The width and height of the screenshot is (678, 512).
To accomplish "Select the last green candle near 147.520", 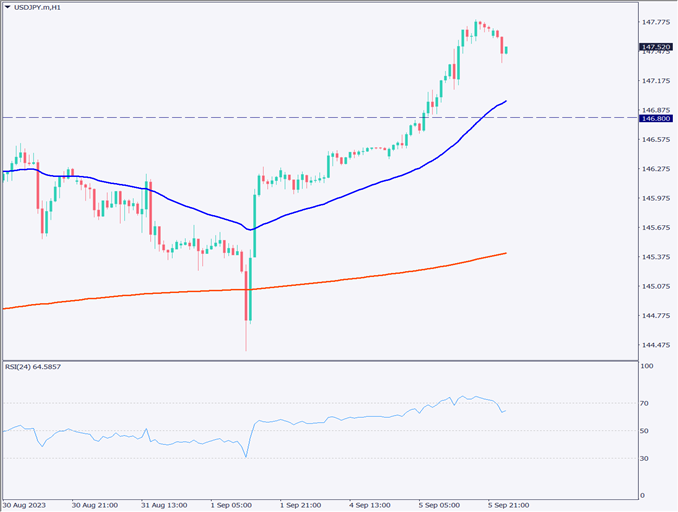I will (506, 50).
